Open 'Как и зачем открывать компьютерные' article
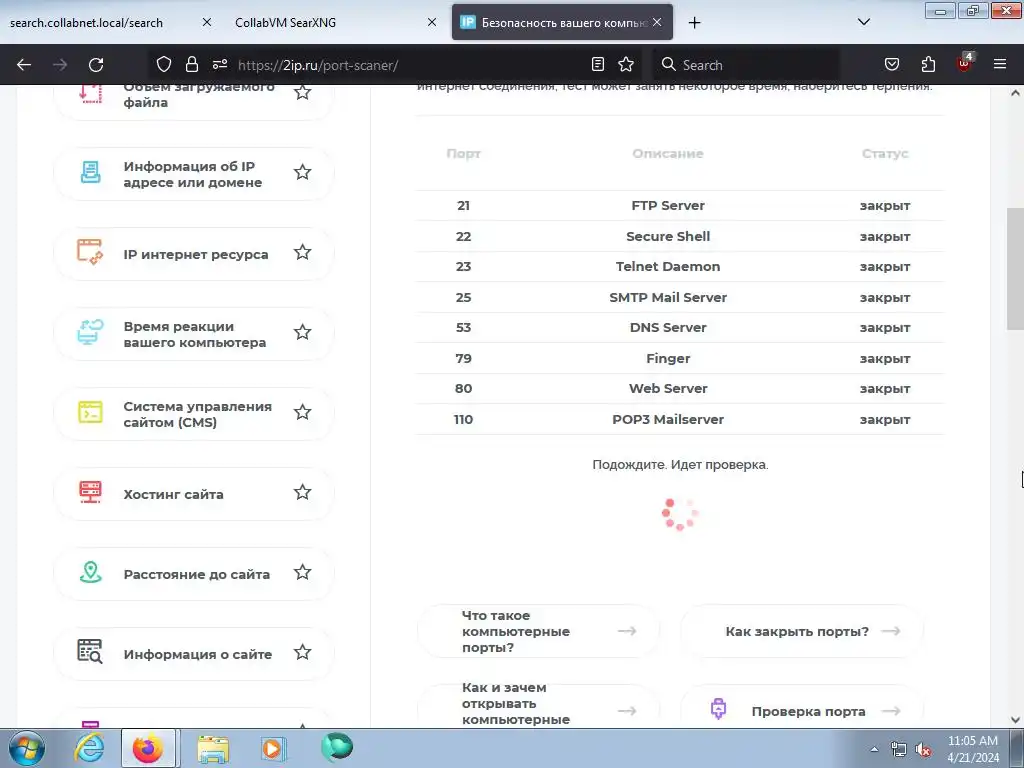Viewport: 1024px width, 768px height. pos(539,705)
